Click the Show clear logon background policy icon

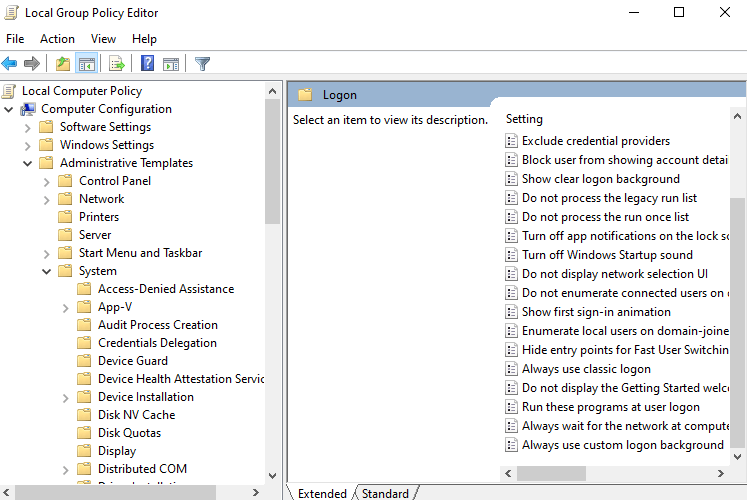[511, 179]
